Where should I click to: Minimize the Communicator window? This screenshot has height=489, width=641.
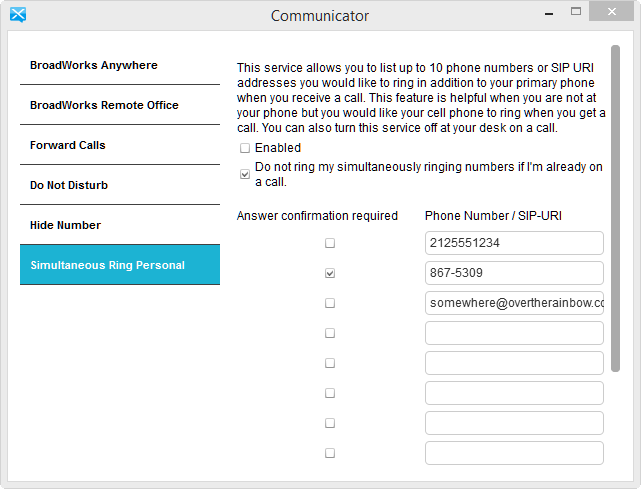pos(549,14)
